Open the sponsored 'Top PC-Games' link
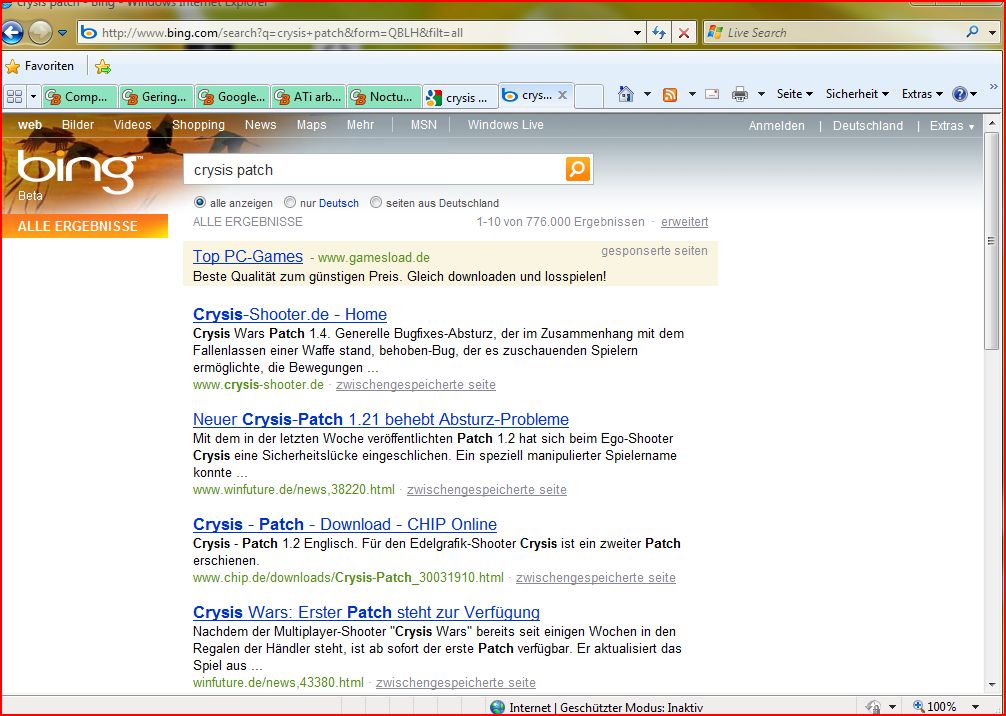 248,256
